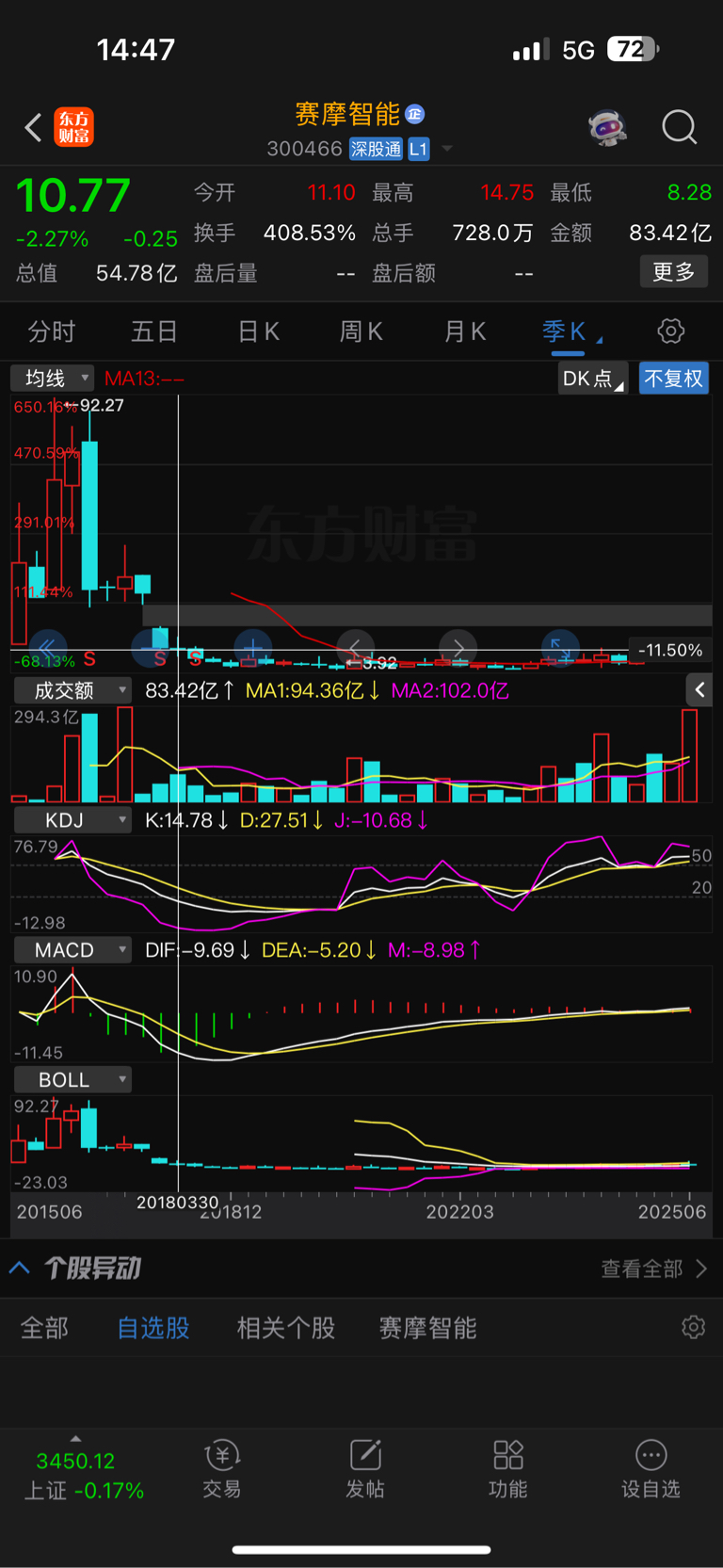The width and height of the screenshot is (723, 1568).
Task: Open alert settings gear in 个股异动 bar
Action: (x=694, y=1327)
